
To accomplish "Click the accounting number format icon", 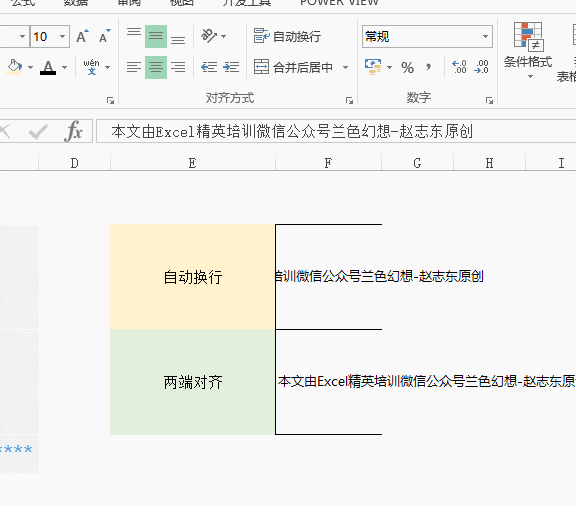I will (x=372, y=67).
